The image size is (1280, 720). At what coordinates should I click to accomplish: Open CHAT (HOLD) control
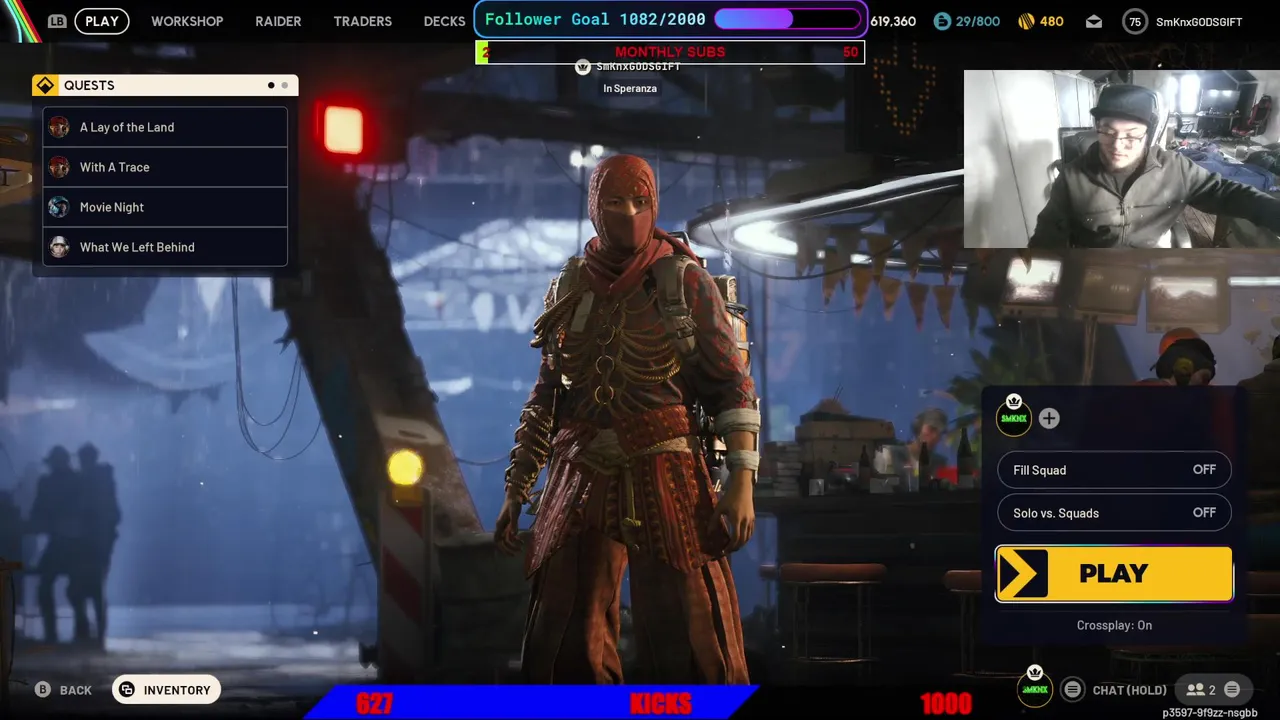[x=1129, y=690]
